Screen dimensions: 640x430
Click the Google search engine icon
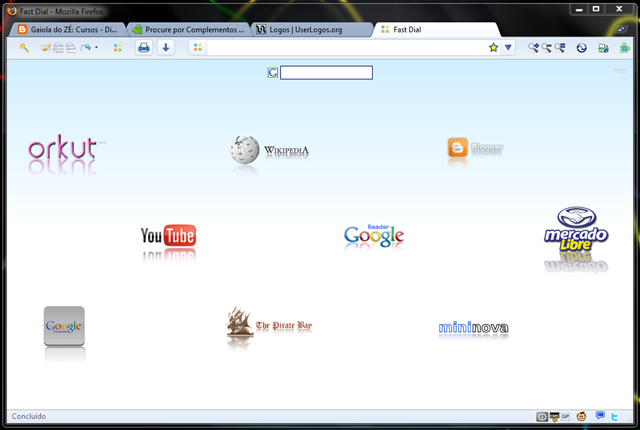click(x=273, y=73)
